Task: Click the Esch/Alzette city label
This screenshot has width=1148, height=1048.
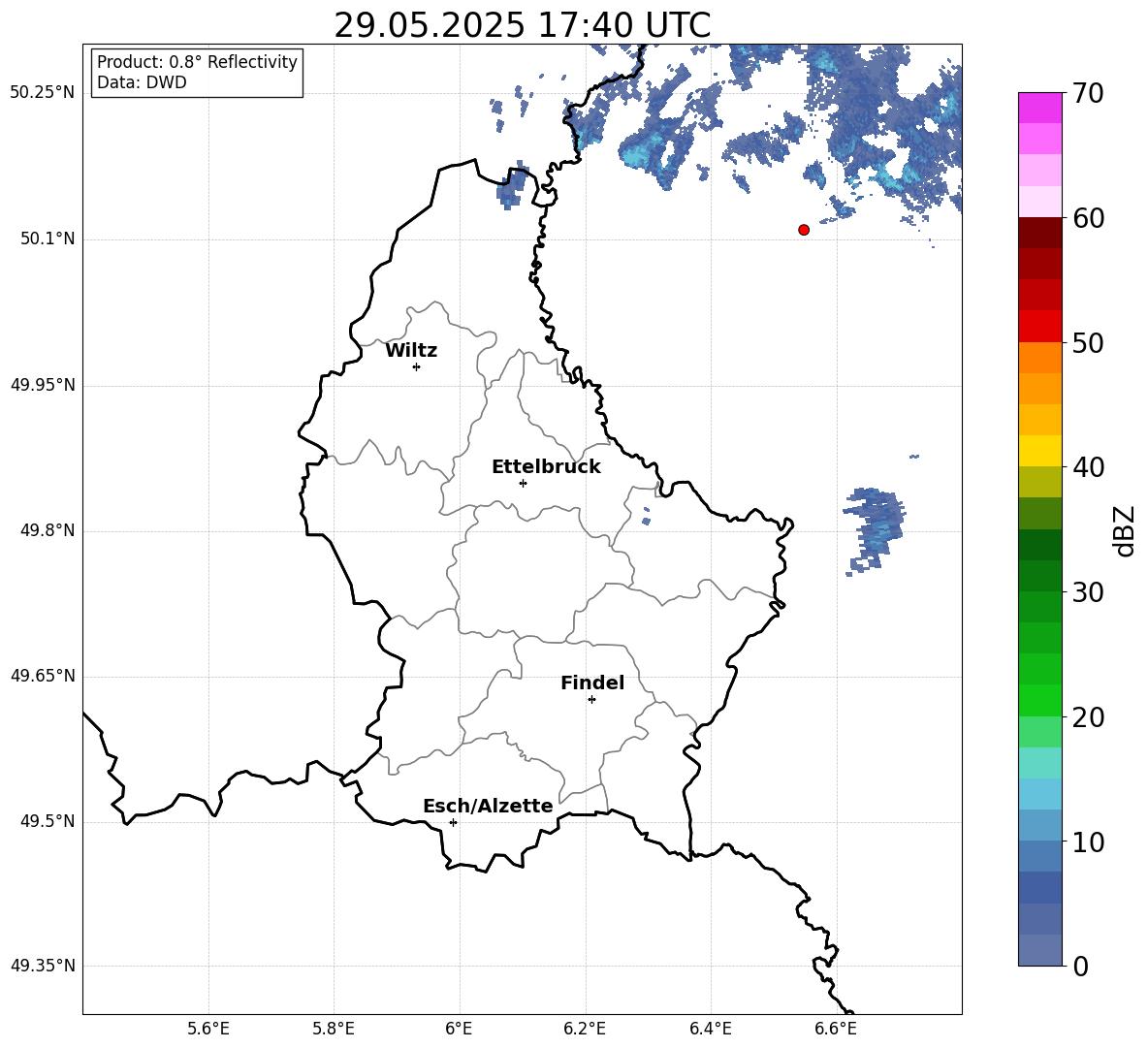Action: pos(488,806)
